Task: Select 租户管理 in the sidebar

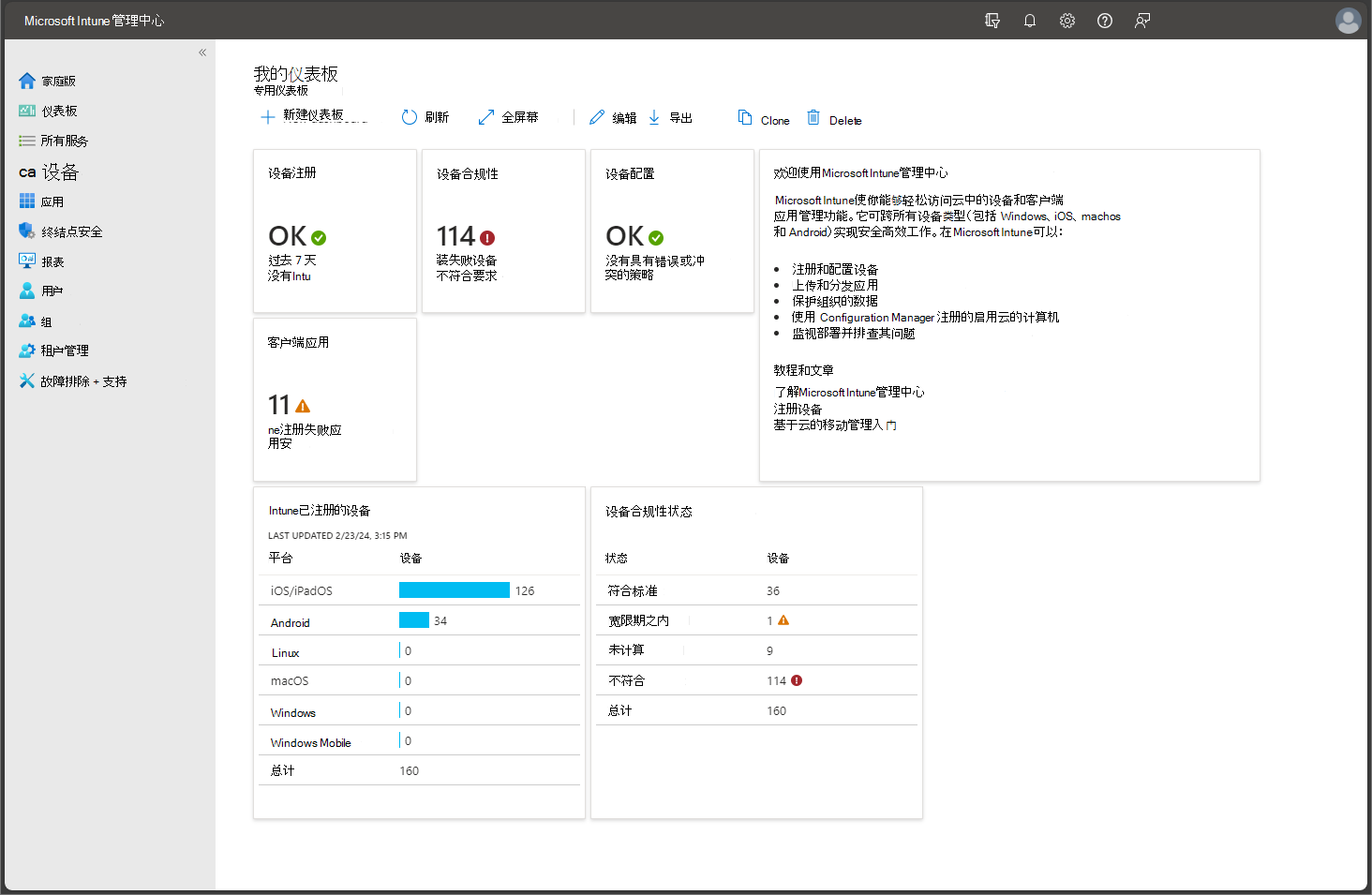Action: 64,351
